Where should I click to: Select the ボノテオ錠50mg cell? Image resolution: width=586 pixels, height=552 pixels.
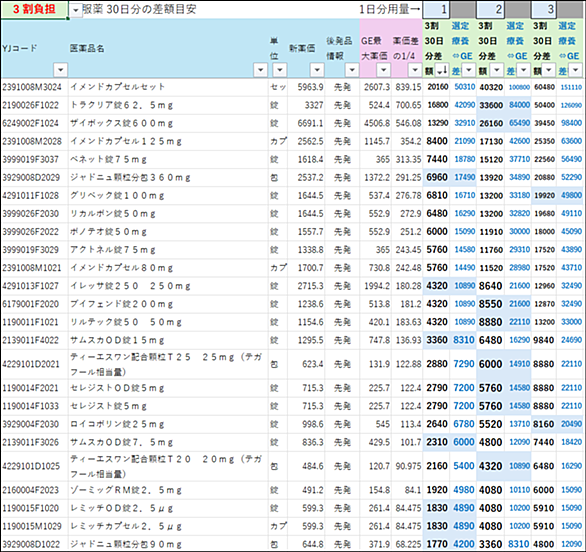pos(168,232)
